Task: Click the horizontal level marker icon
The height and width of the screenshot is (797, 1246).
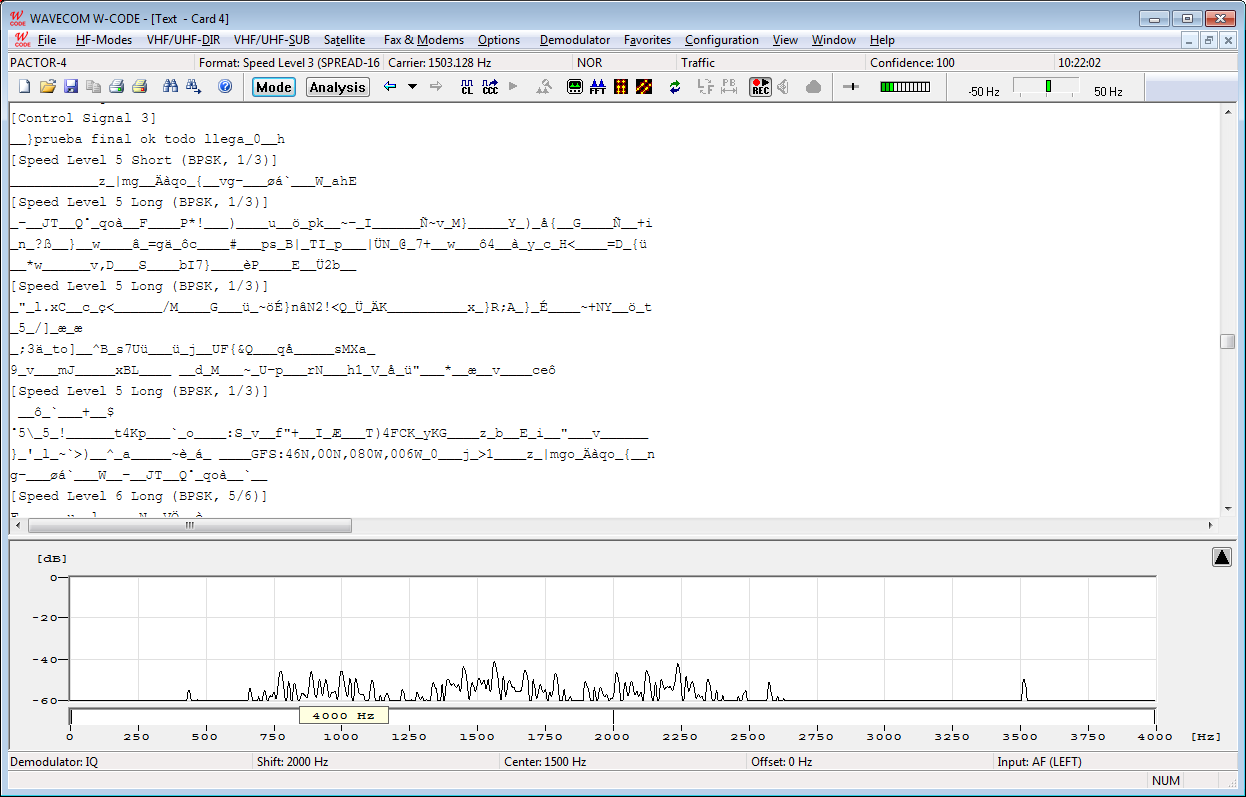Action: pyautogui.click(x=851, y=87)
